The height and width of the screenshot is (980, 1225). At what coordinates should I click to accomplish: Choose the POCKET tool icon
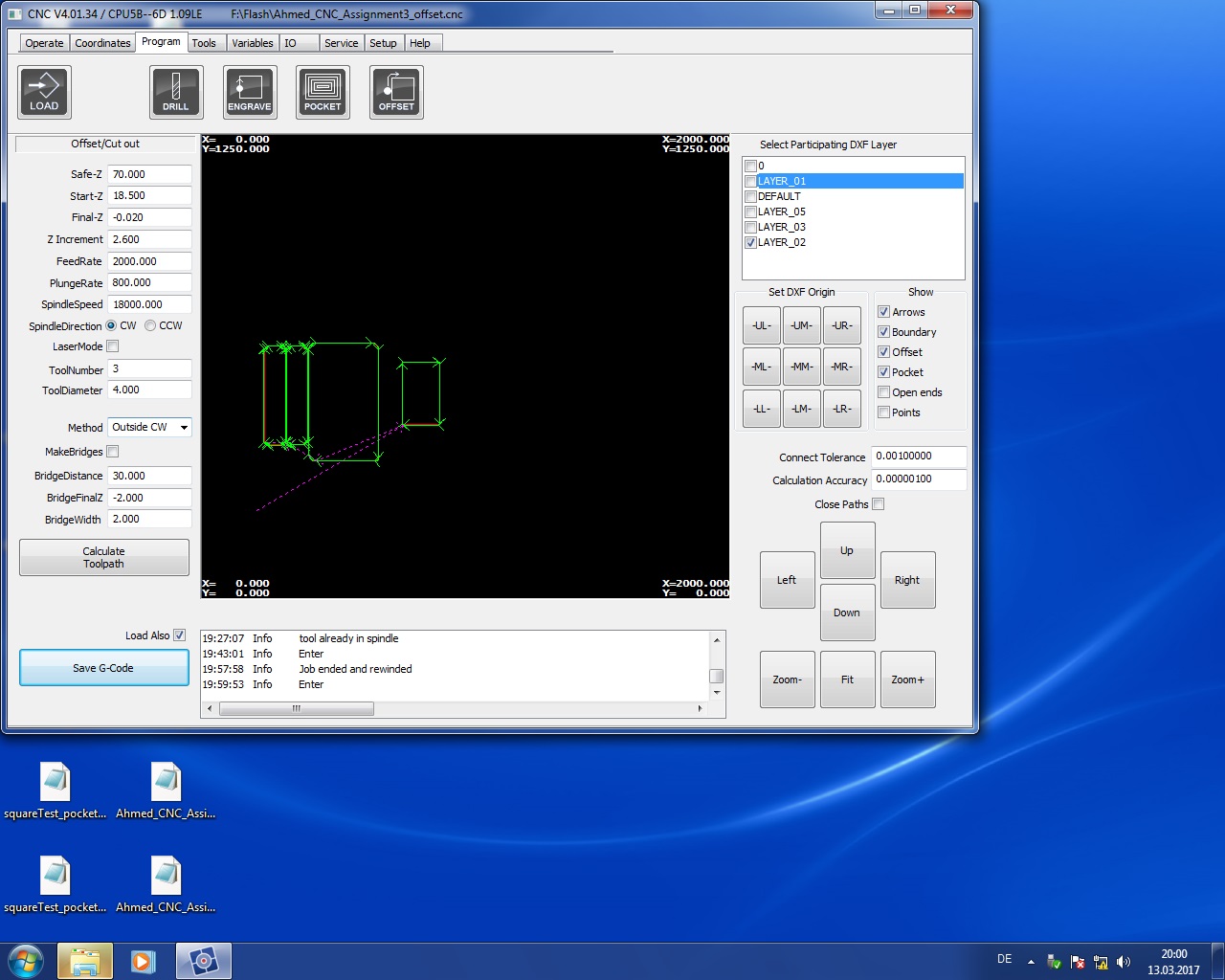point(323,92)
